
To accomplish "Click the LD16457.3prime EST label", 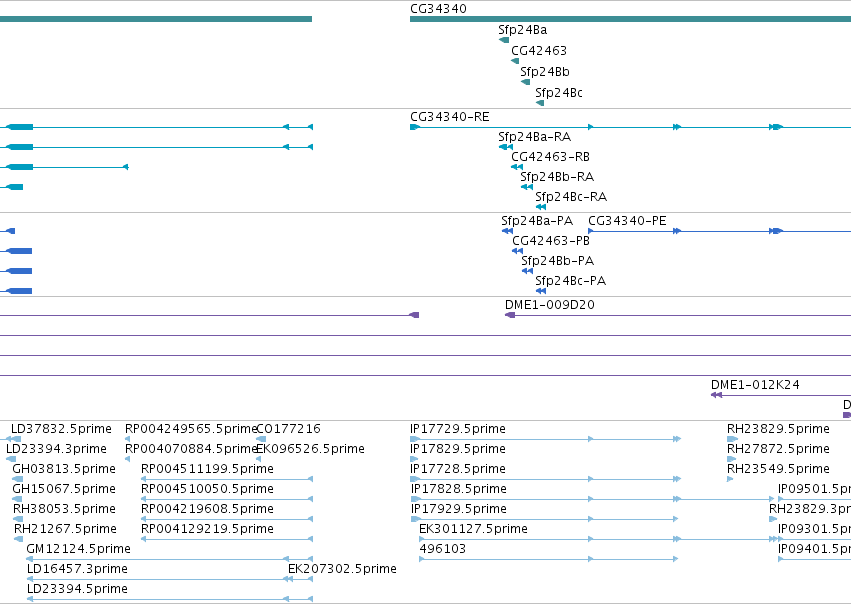I will pos(77,569).
